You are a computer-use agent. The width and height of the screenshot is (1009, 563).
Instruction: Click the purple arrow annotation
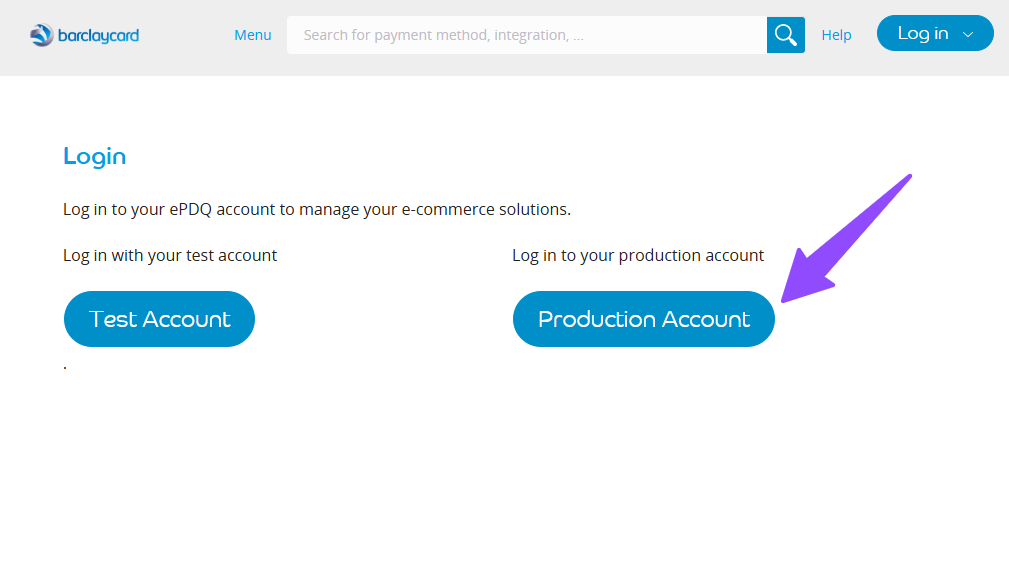tap(846, 238)
